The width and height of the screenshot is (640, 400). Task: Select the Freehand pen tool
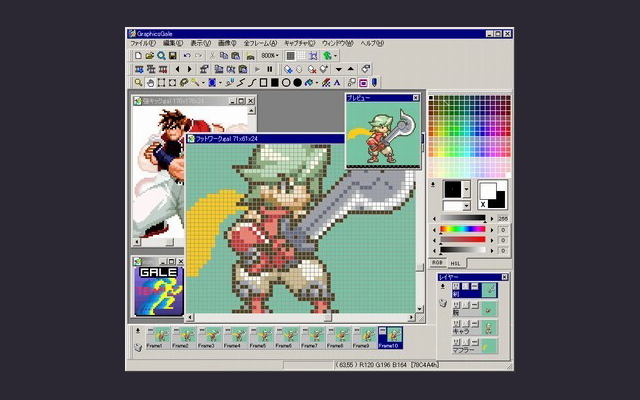(229, 83)
